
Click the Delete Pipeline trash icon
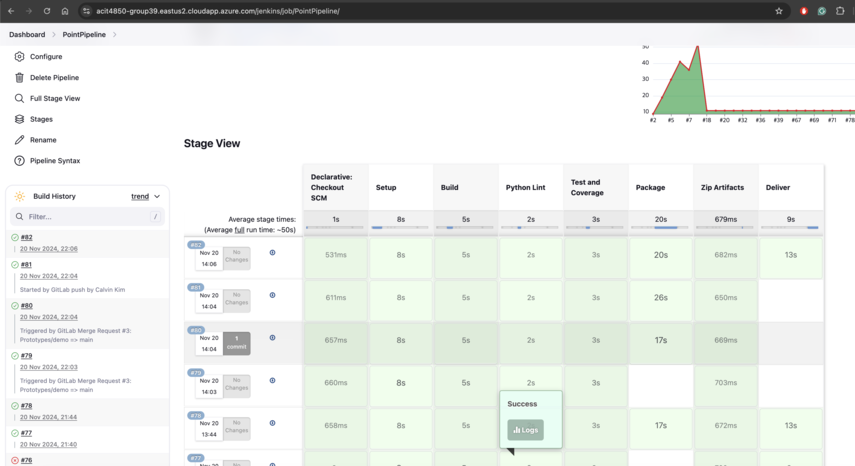[19, 78]
